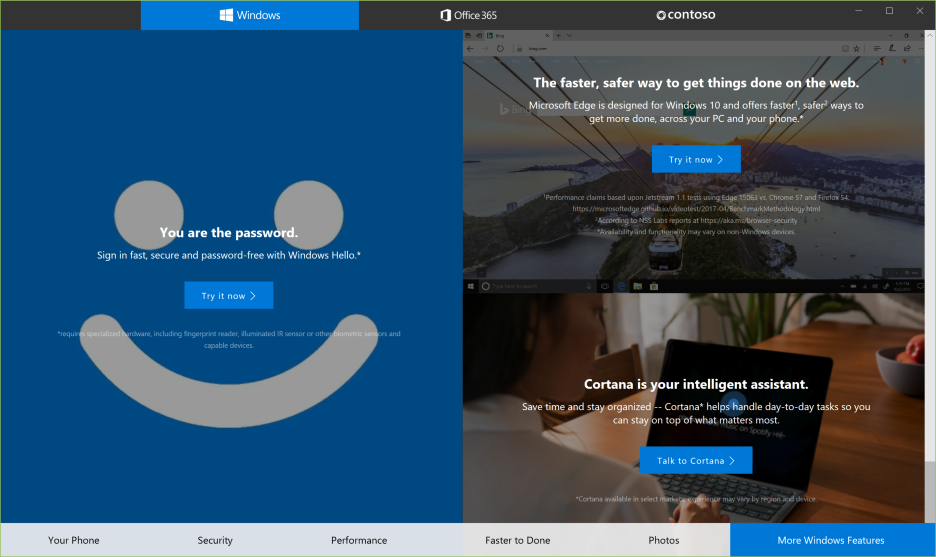Click the Talk to Cortana button

click(695, 461)
